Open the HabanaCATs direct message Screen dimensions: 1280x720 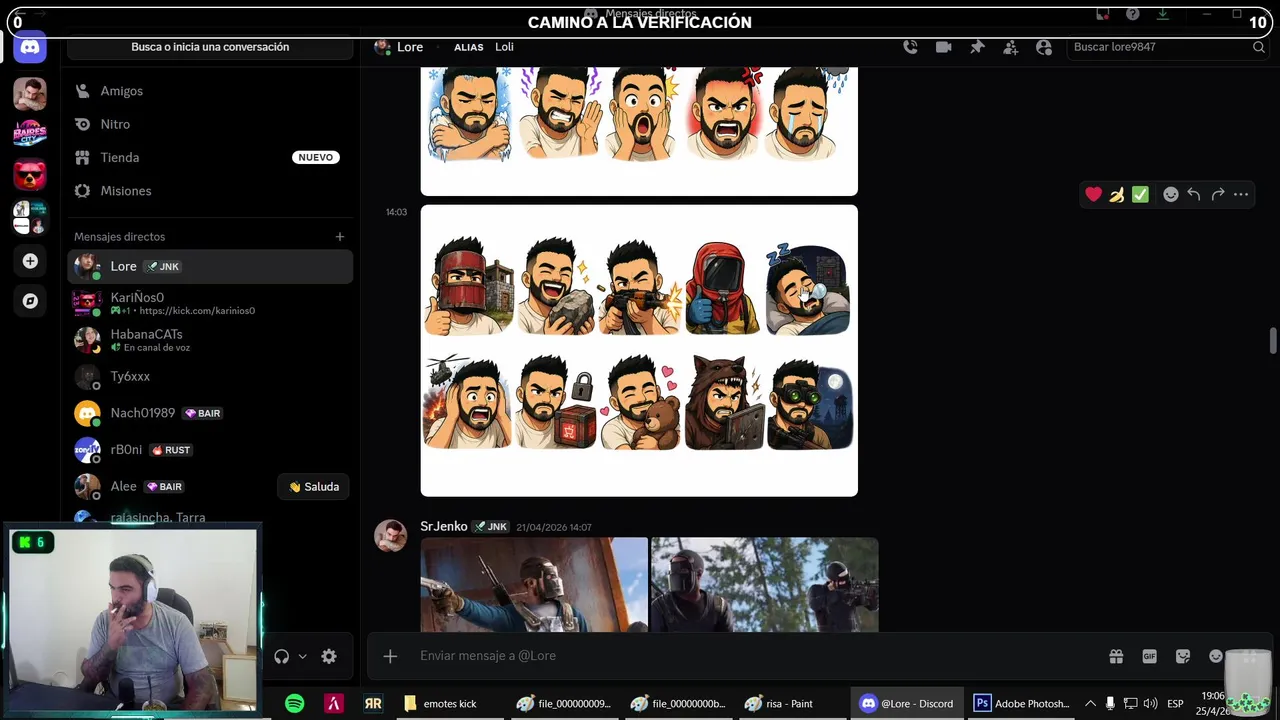(x=210, y=340)
